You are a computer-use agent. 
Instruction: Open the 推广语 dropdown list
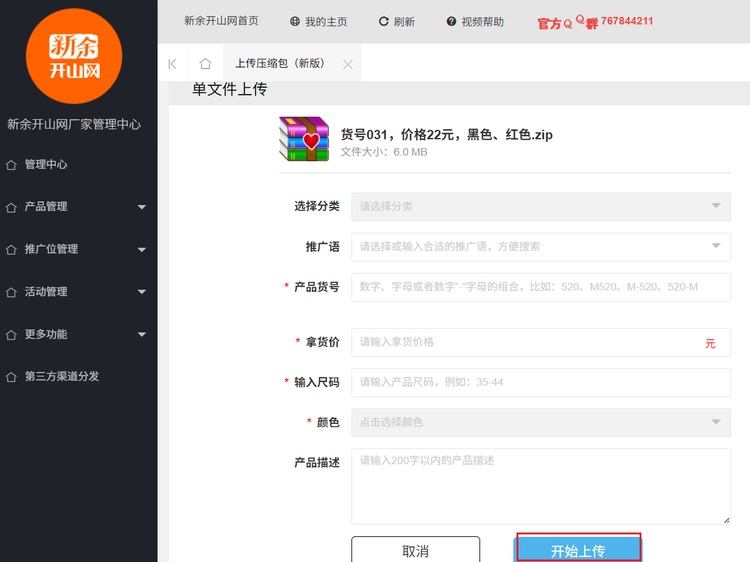540,246
